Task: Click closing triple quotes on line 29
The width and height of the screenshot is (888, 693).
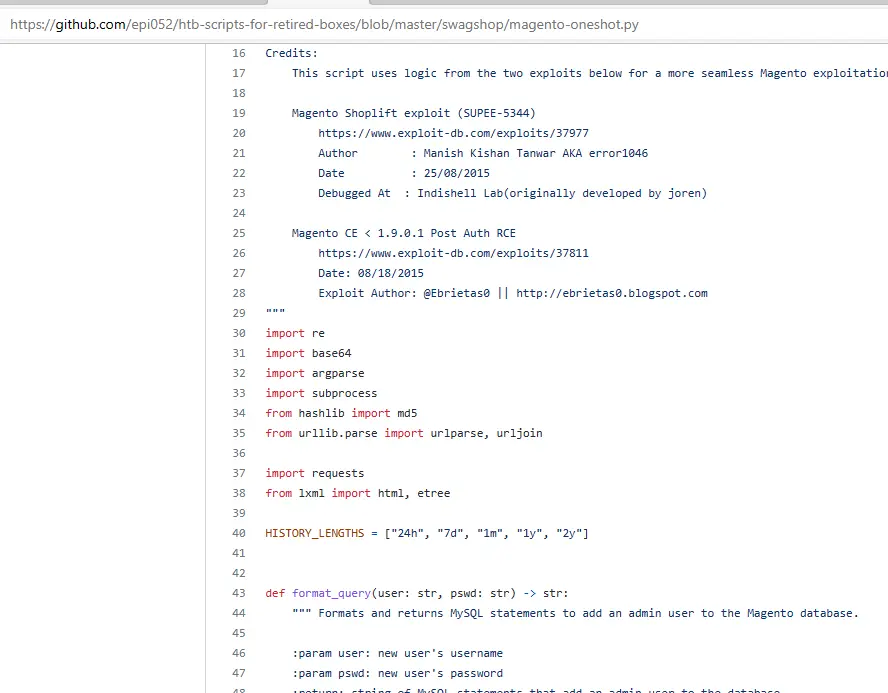Action: pos(275,312)
